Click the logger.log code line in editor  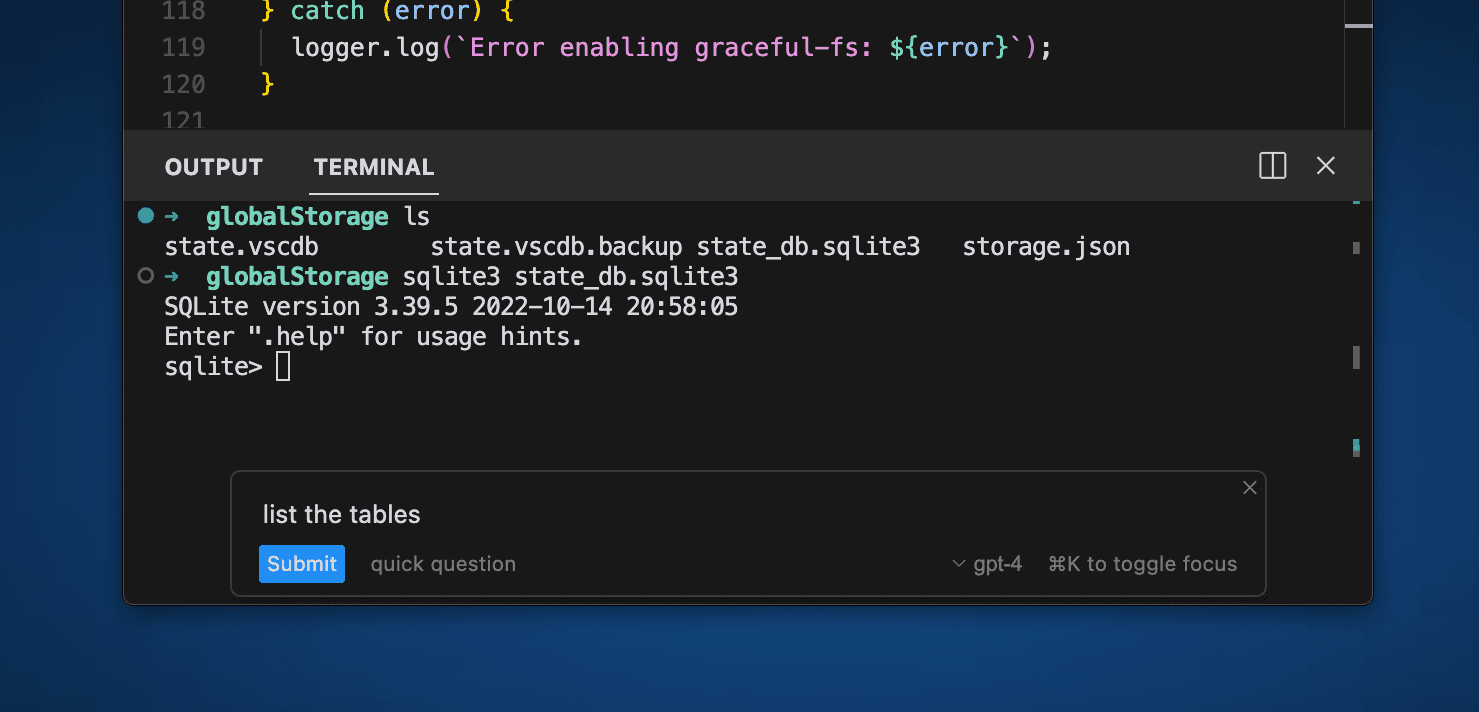(671, 48)
